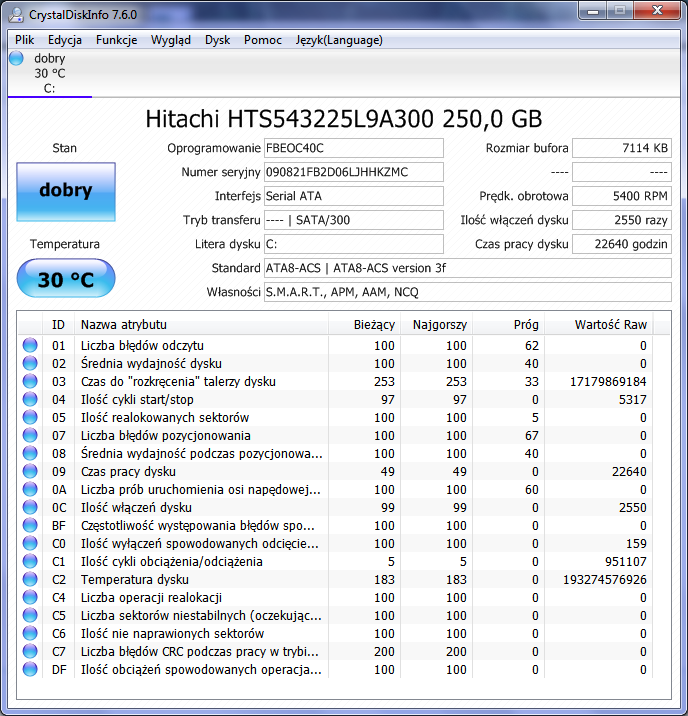
Task: Click the Bieżący column header
Action: point(364,325)
